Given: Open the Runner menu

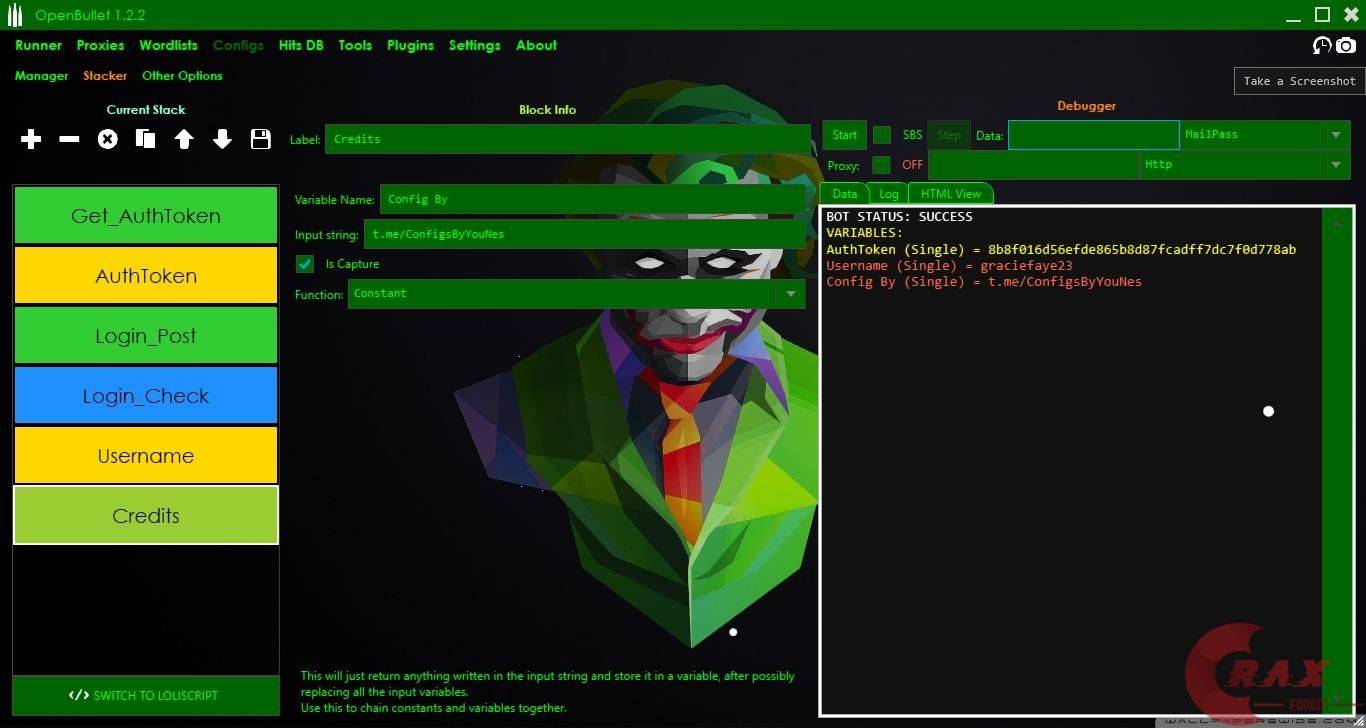Looking at the screenshot, I should 38,45.
